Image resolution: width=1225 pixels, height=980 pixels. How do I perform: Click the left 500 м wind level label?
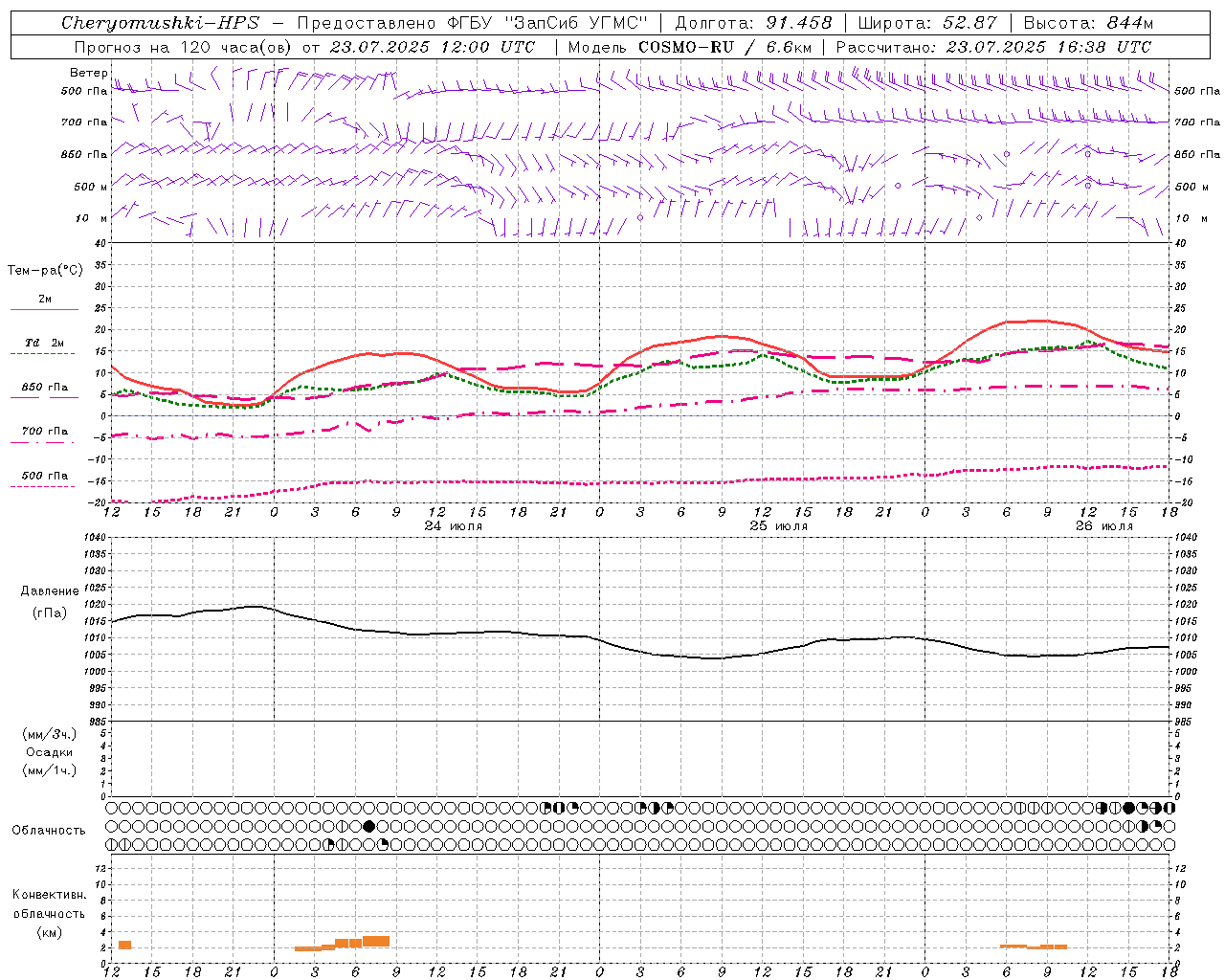click(90, 187)
